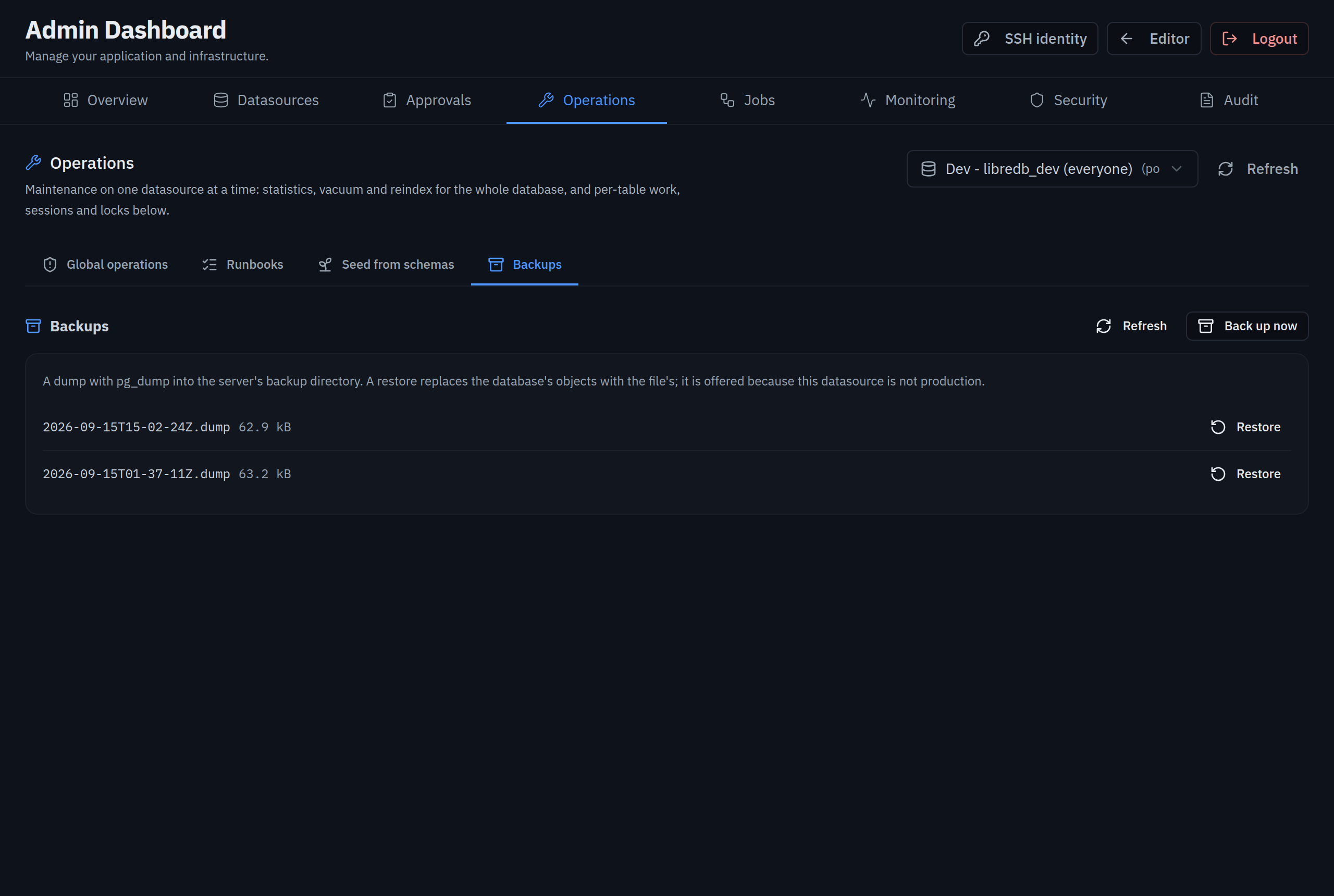Screen dimensions: 1334x896
Task: Click the SSH identity key icon
Action: 981,39
